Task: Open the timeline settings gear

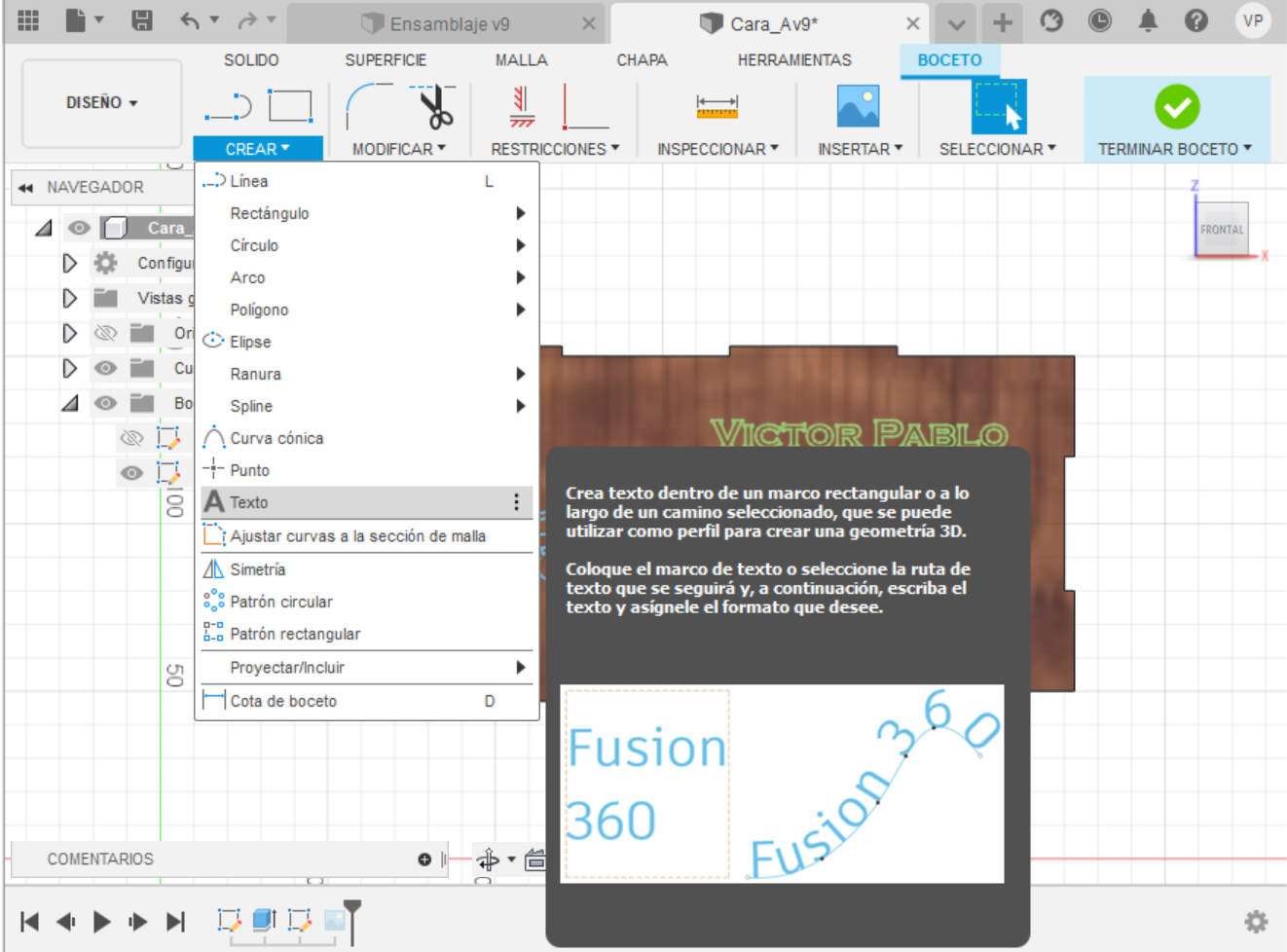Action: click(x=1257, y=921)
